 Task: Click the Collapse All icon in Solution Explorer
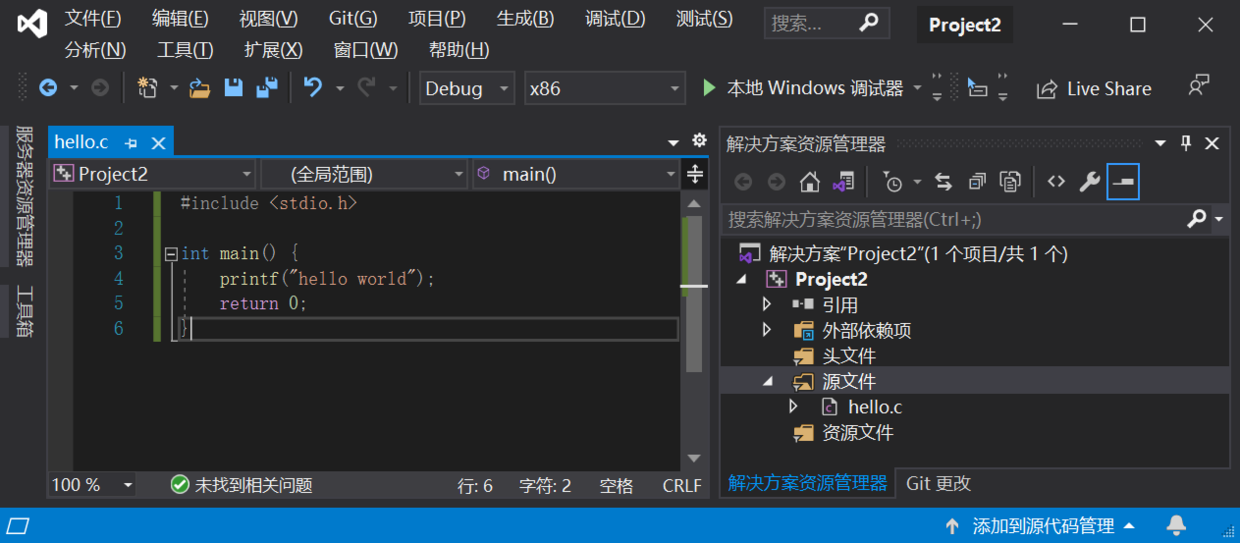977,181
